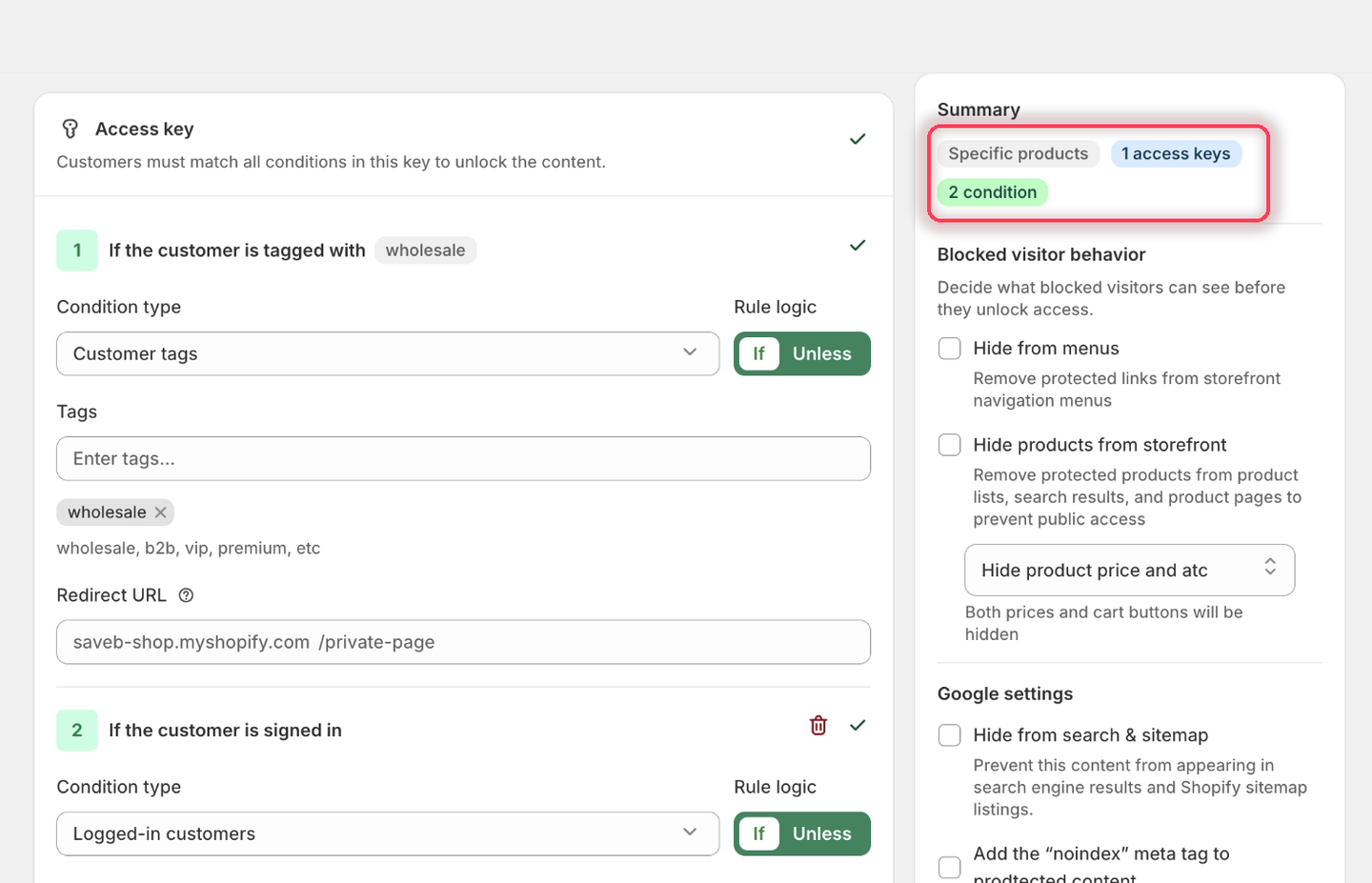Select If logic for Customer tags condition

tap(759, 353)
